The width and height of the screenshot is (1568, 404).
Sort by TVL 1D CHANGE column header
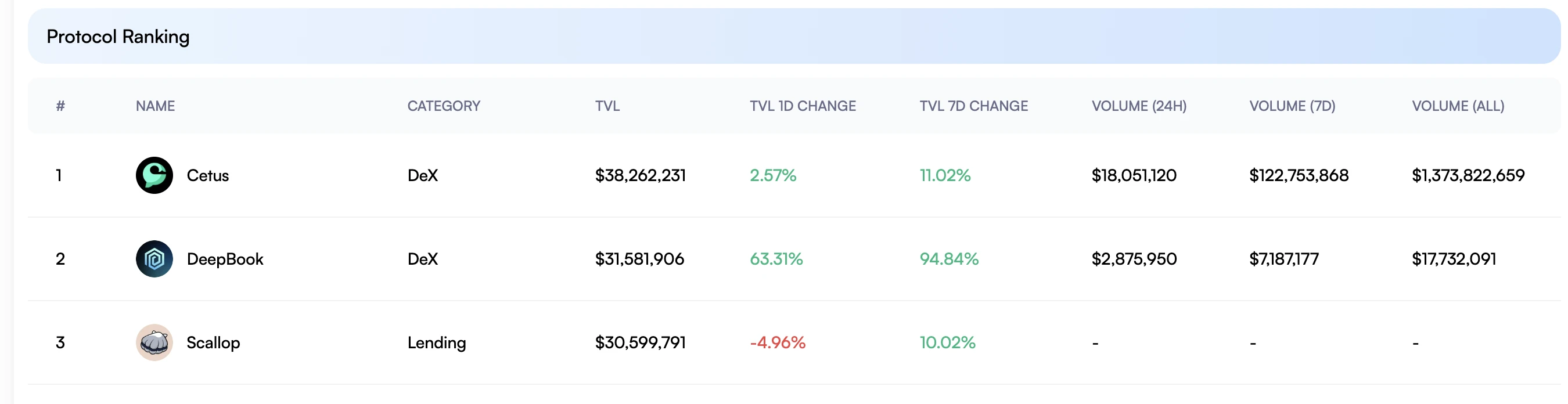coord(802,106)
